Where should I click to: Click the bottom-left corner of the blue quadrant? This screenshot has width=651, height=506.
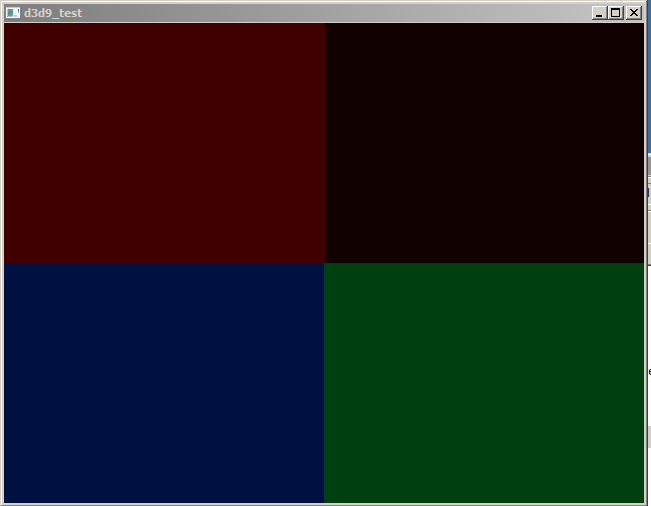pyautogui.click(x=5, y=501)
